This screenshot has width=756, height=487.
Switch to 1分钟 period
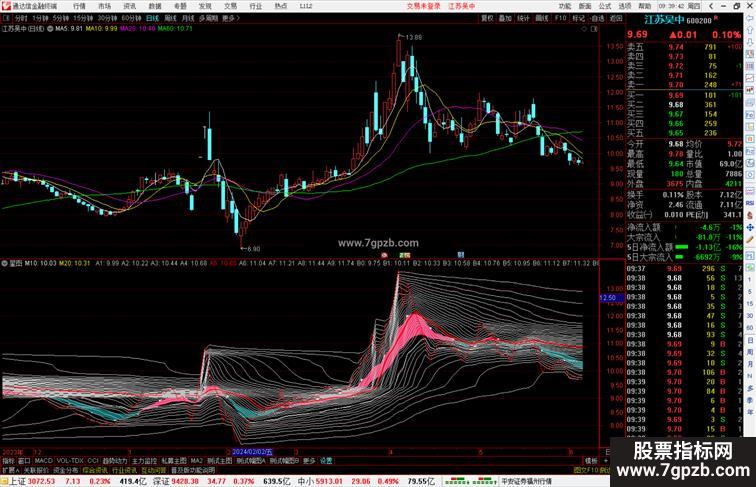pos(40,18)
